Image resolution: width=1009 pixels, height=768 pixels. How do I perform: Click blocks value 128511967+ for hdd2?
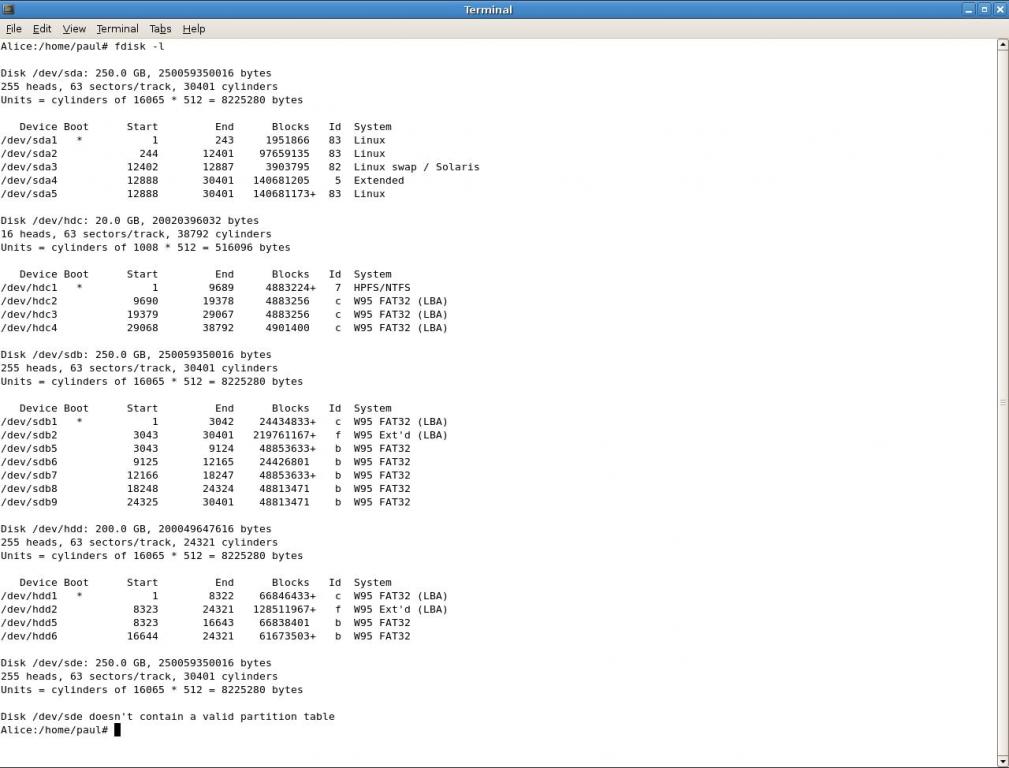click(x=284, y=610)
